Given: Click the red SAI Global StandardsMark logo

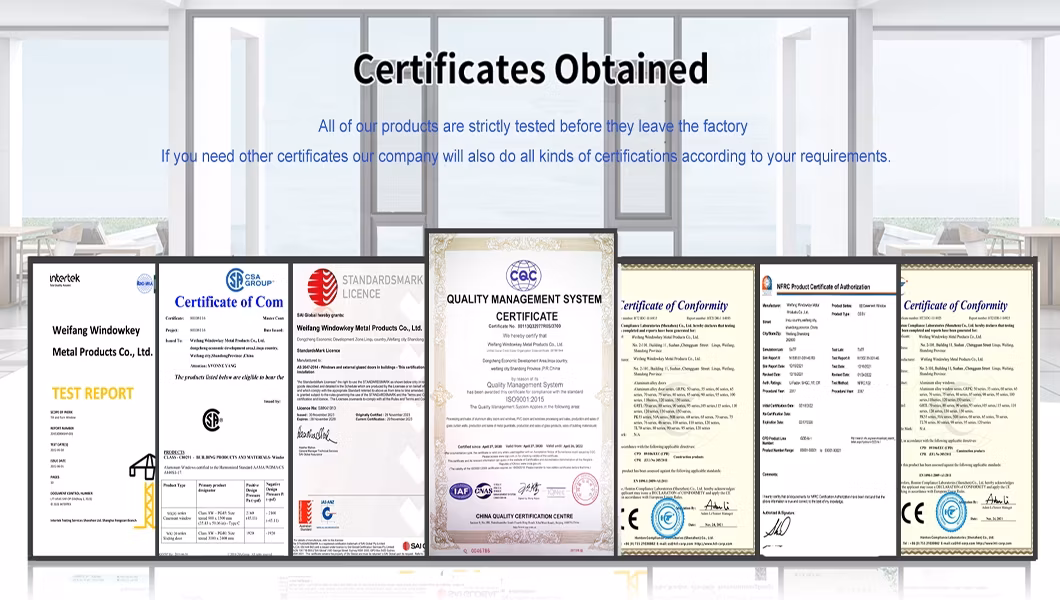Looking at the screenshot, I should (322, 286).
